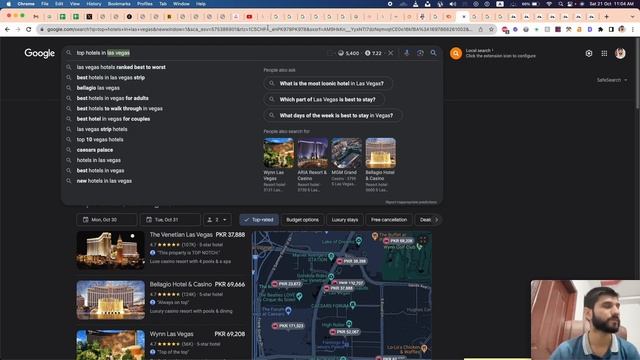Open the guests count dropdown

click(217, 220)
